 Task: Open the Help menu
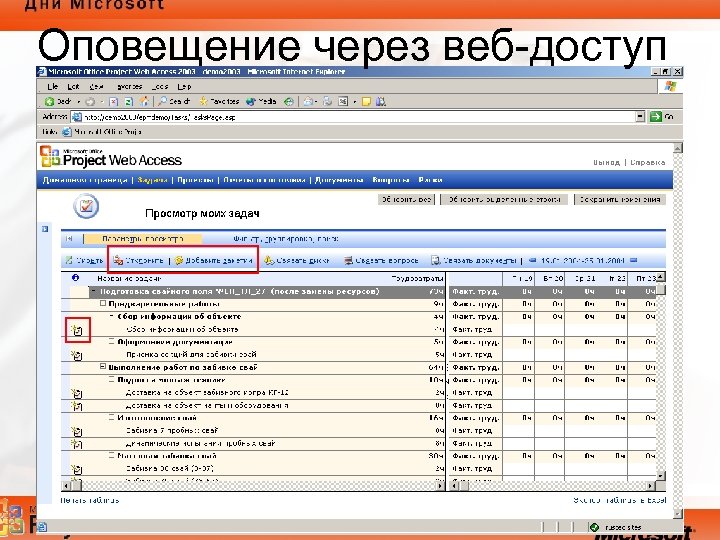tap(184, 86)
